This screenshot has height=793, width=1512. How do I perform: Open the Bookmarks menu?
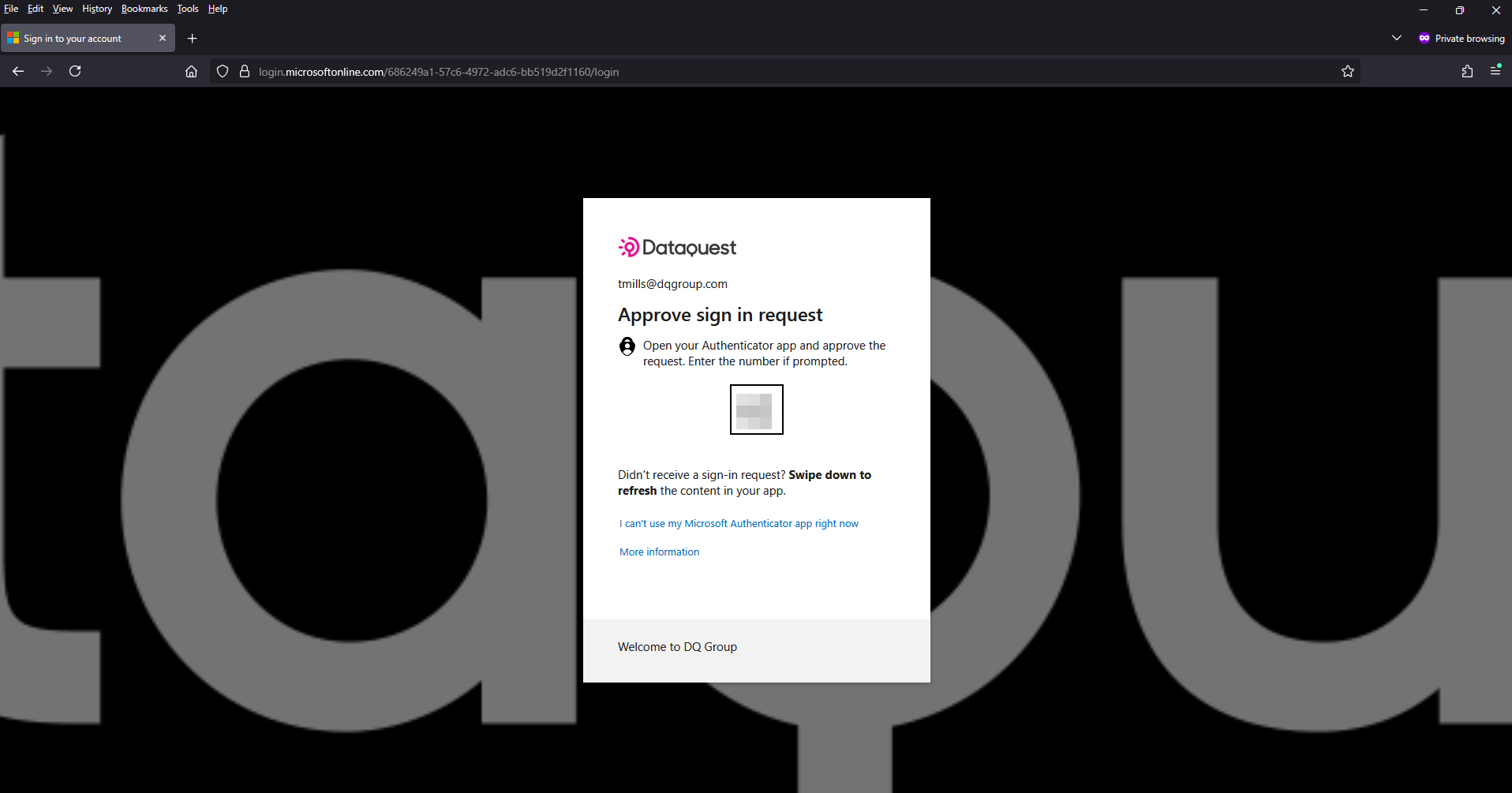[144, 9]
